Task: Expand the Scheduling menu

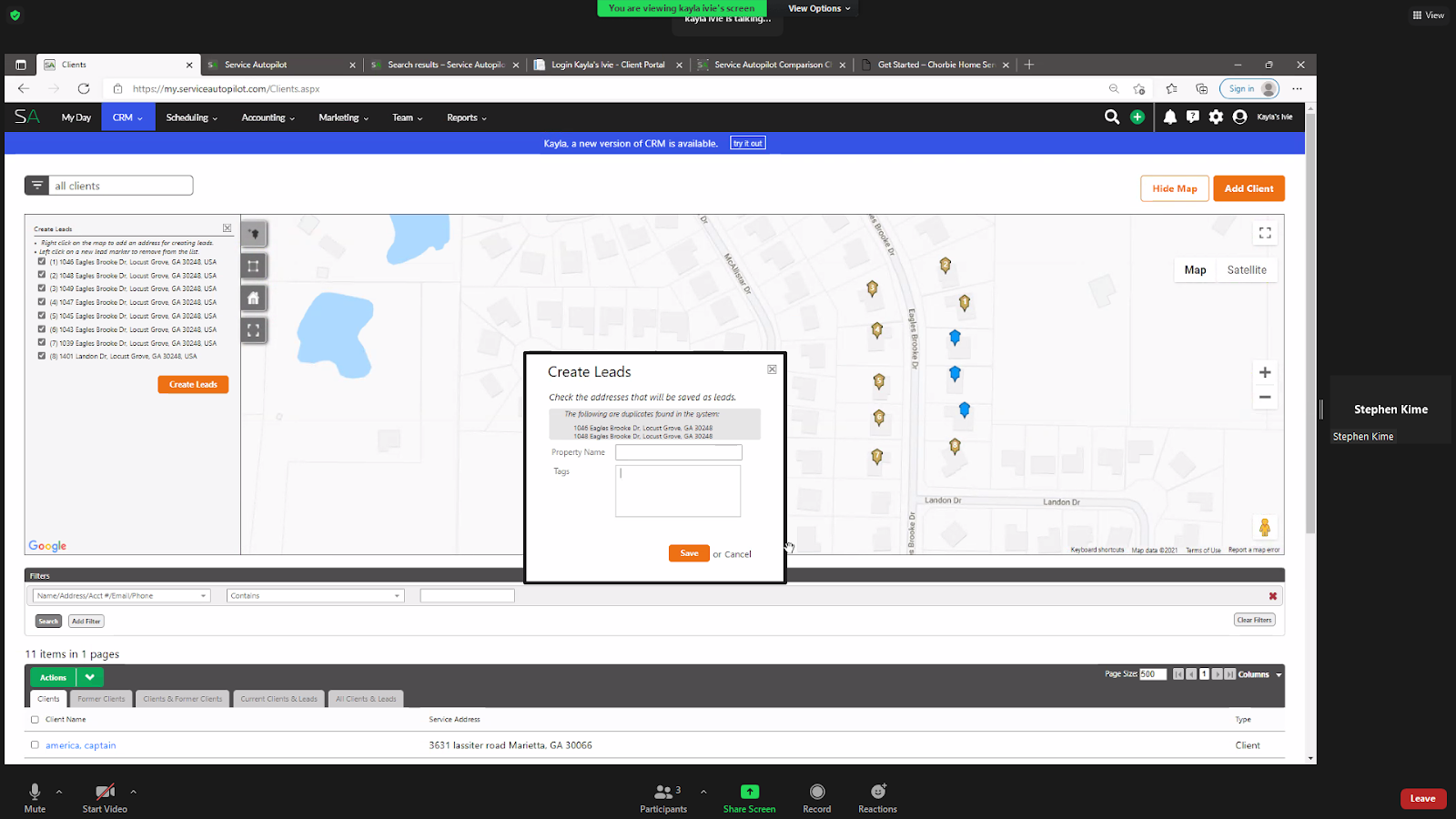Action: pos(192,117)
